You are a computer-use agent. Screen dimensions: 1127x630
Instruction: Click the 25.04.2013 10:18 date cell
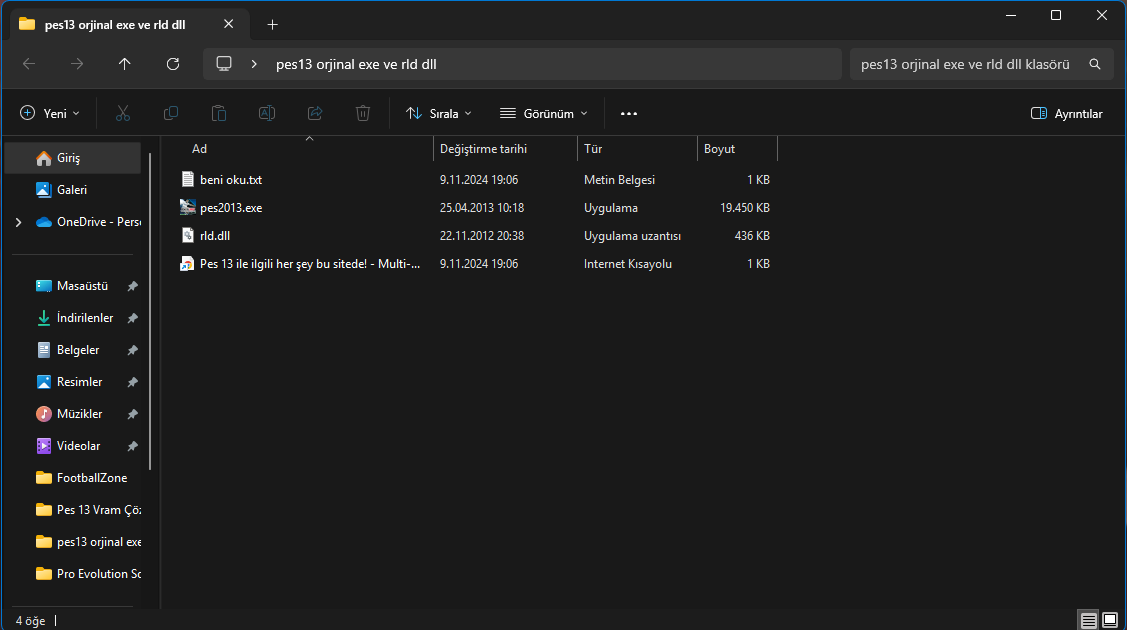[x=482, y=208]
